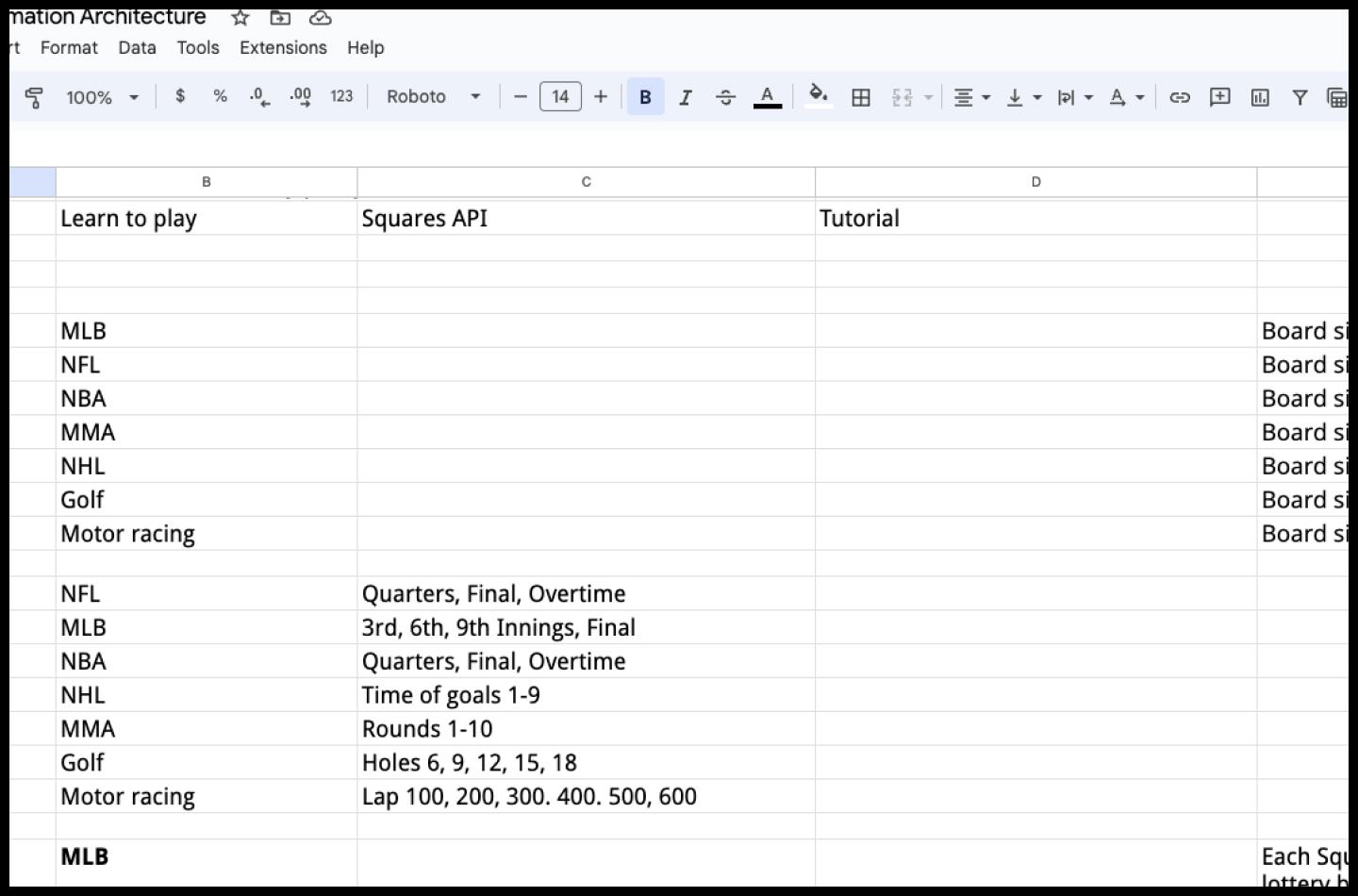
Task: Select column C header
Action: click(586, 182)
